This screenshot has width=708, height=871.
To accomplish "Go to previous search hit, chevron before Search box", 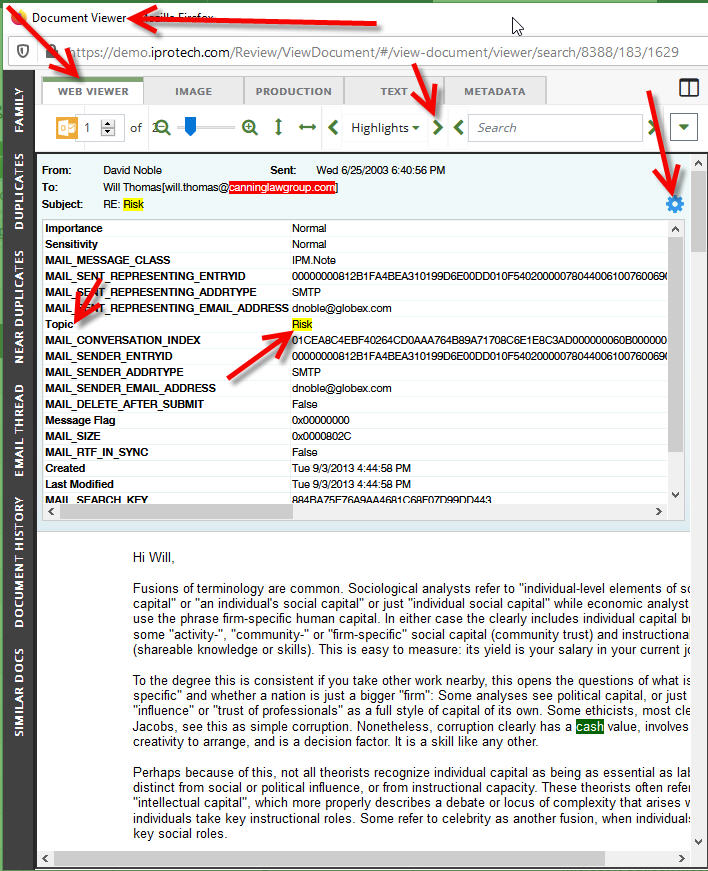I will (x=458, y=128).
